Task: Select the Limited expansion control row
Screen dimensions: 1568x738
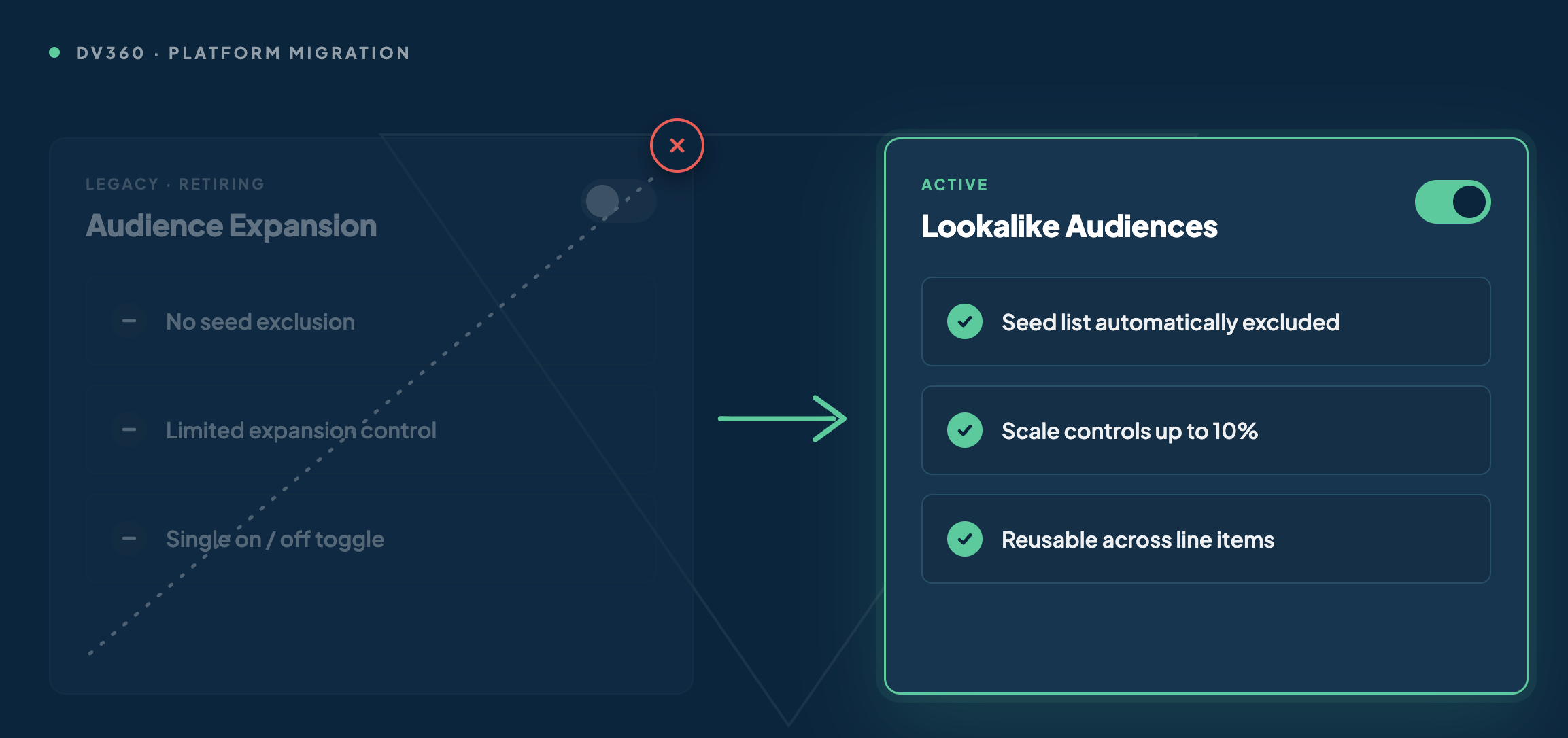Action: pyautogui.click(x=371, y=430)
